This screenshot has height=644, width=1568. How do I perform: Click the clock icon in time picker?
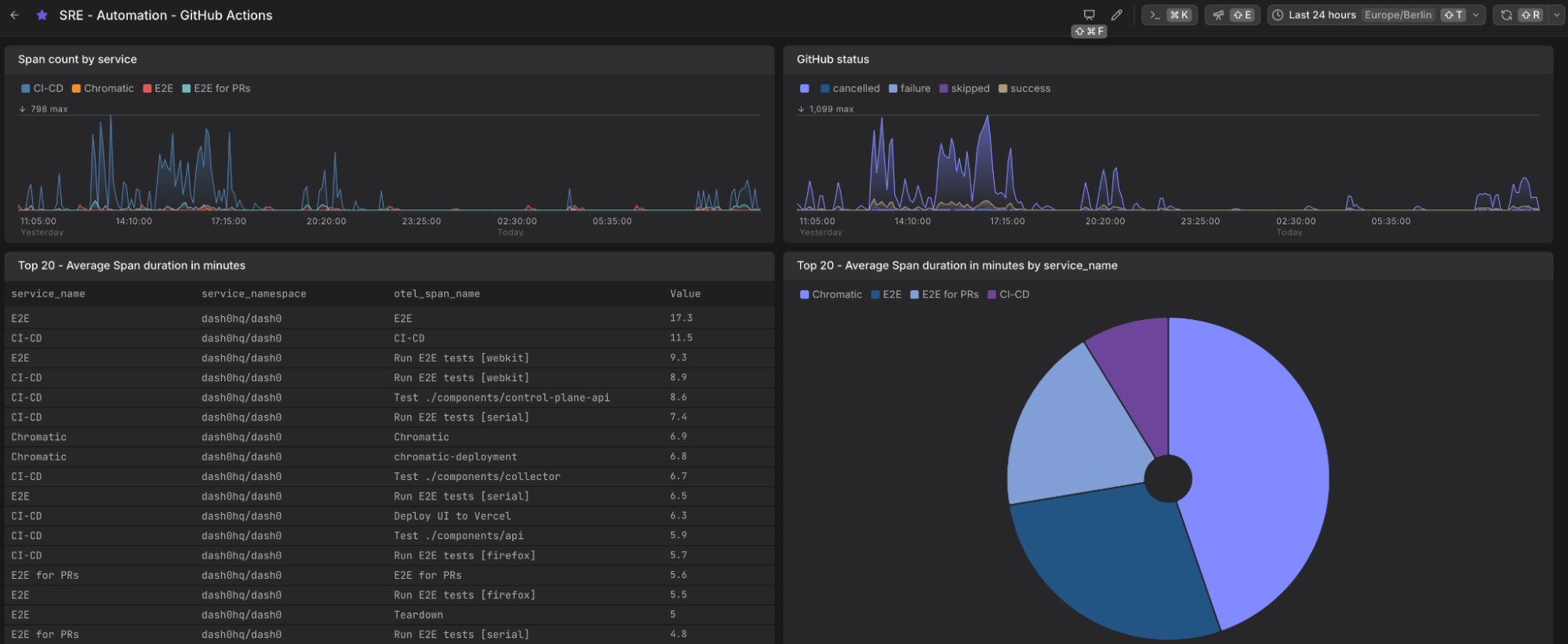[1278, 15]
